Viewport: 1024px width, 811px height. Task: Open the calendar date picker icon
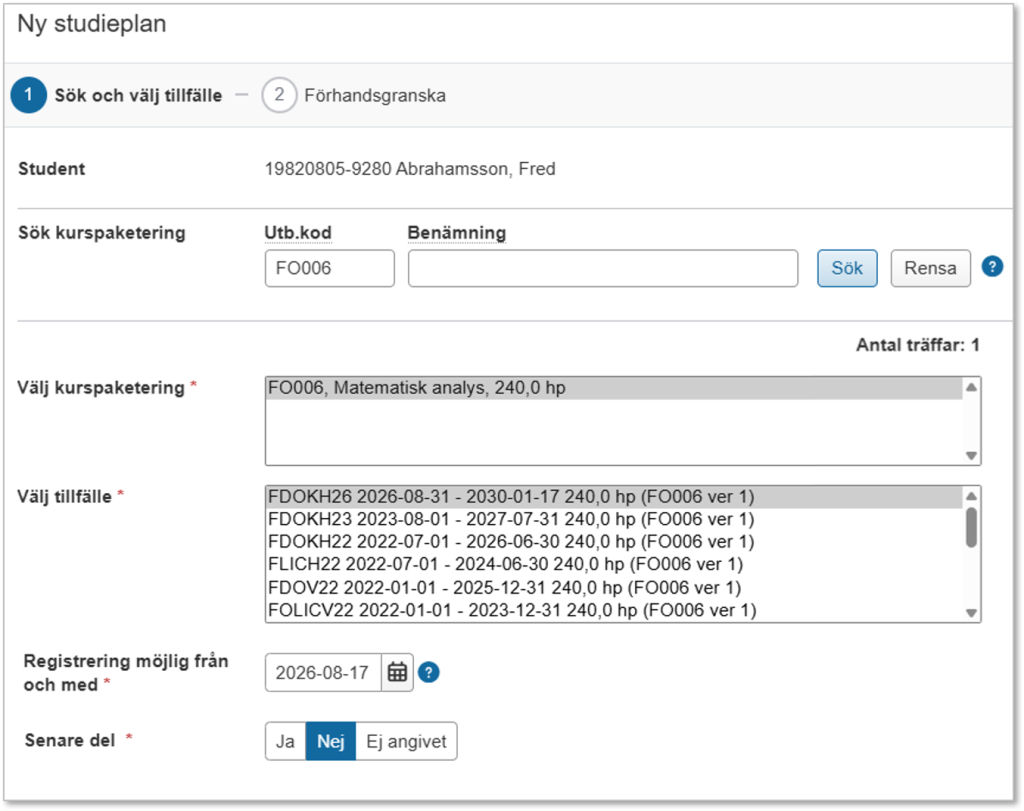[x=397, y=672]
